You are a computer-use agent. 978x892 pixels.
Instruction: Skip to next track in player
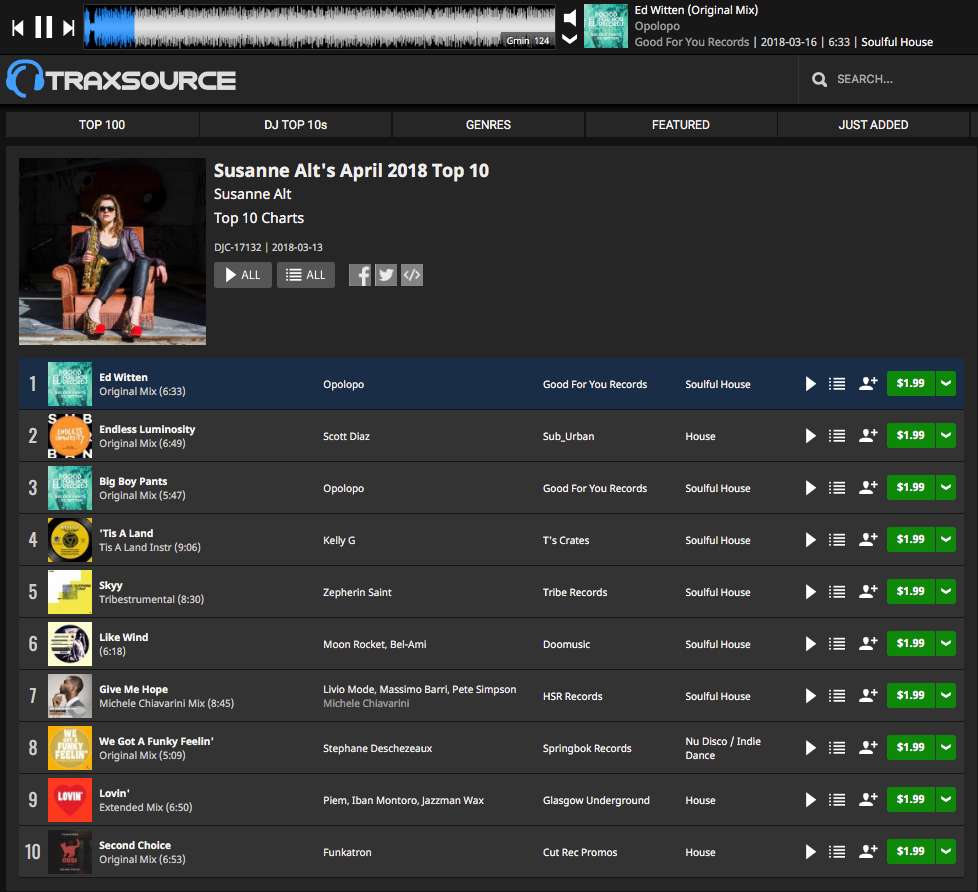tap(69, 27)
